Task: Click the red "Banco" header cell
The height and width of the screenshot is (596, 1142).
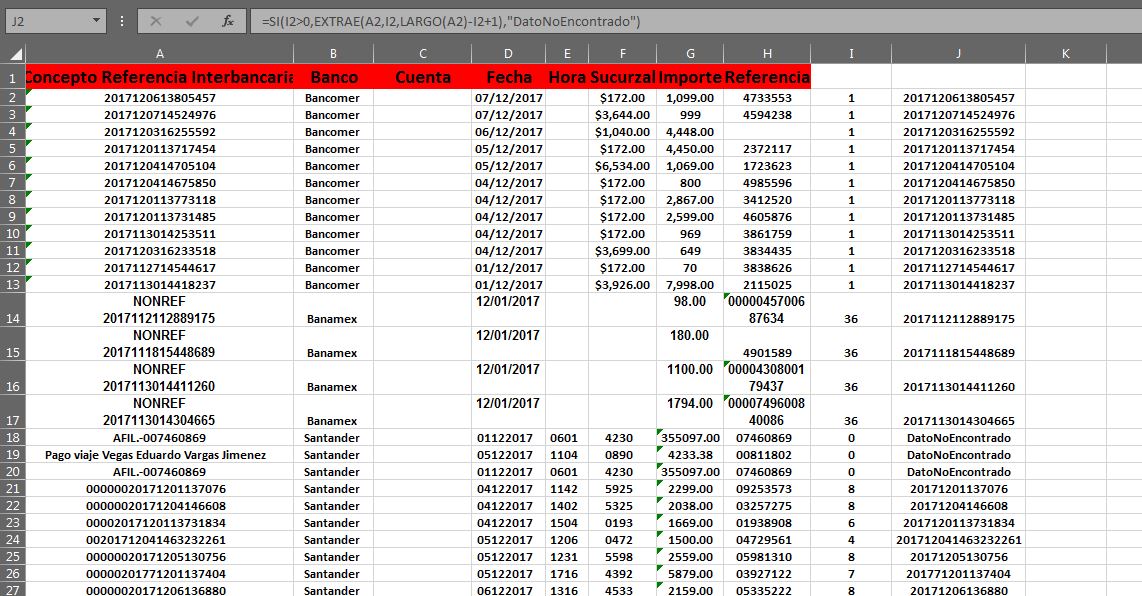Action: click(x=334, y=77)
